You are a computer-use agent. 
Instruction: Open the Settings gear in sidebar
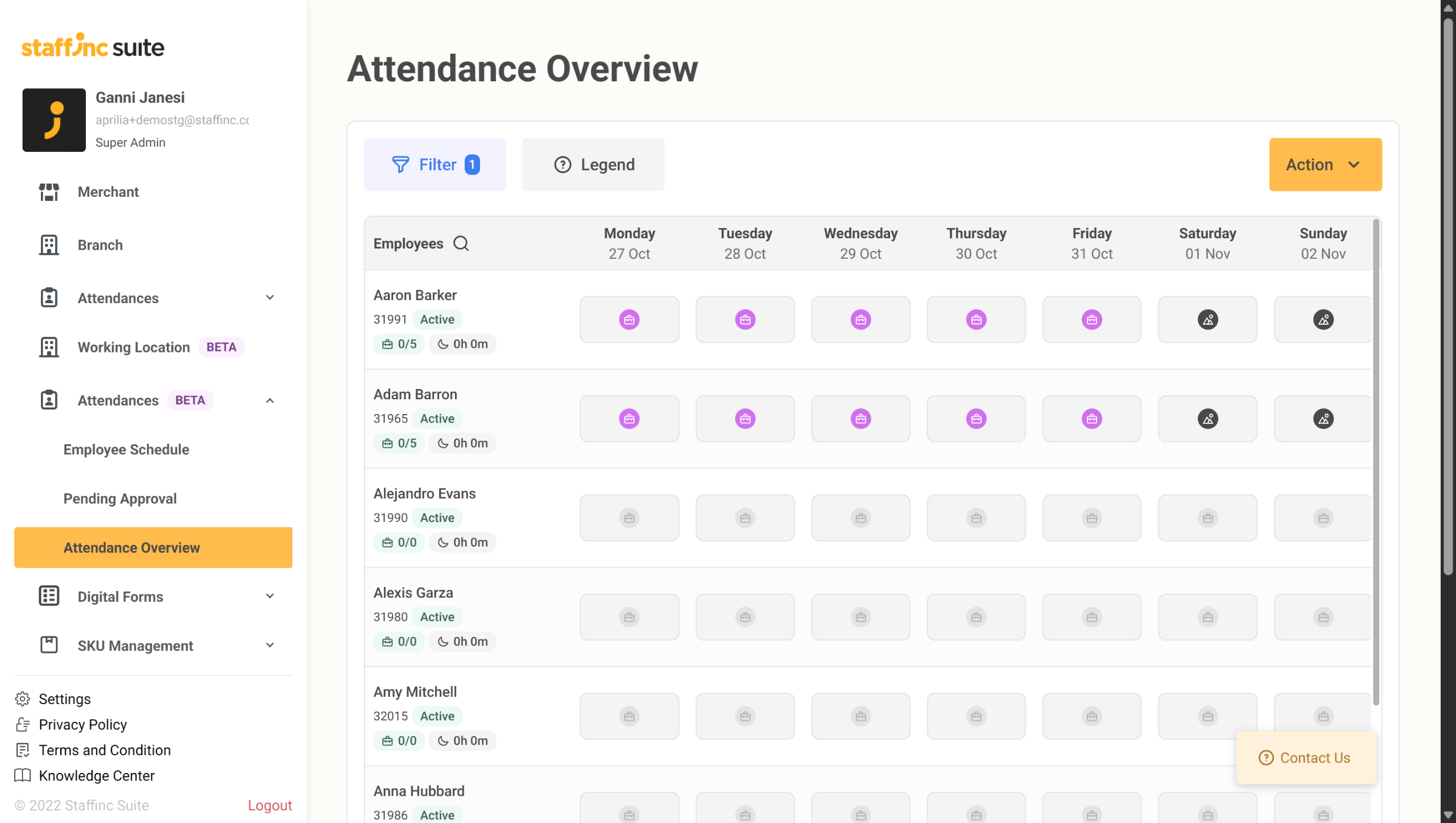click(23, 699)
